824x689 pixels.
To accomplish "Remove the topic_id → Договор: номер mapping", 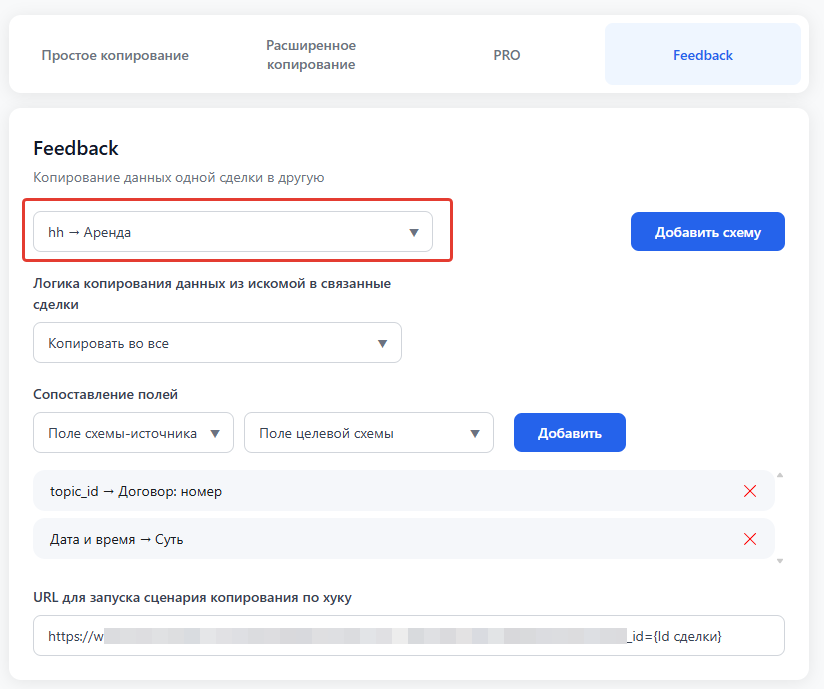I will click(750, 491).
